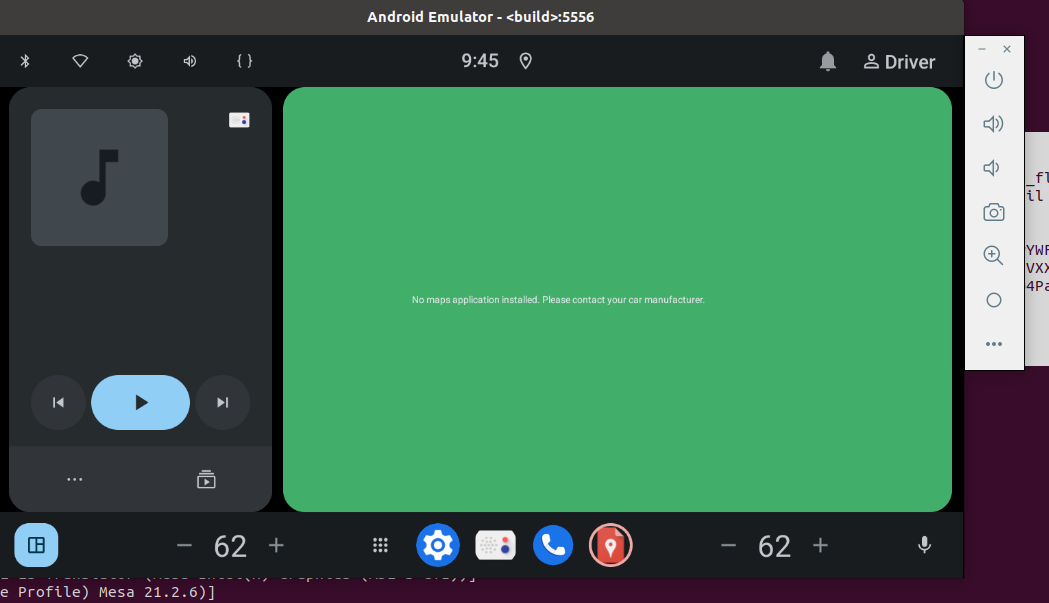Click emulator volume up button
1049x603 pixels.
pyautogui.click(x=993, y=124)
